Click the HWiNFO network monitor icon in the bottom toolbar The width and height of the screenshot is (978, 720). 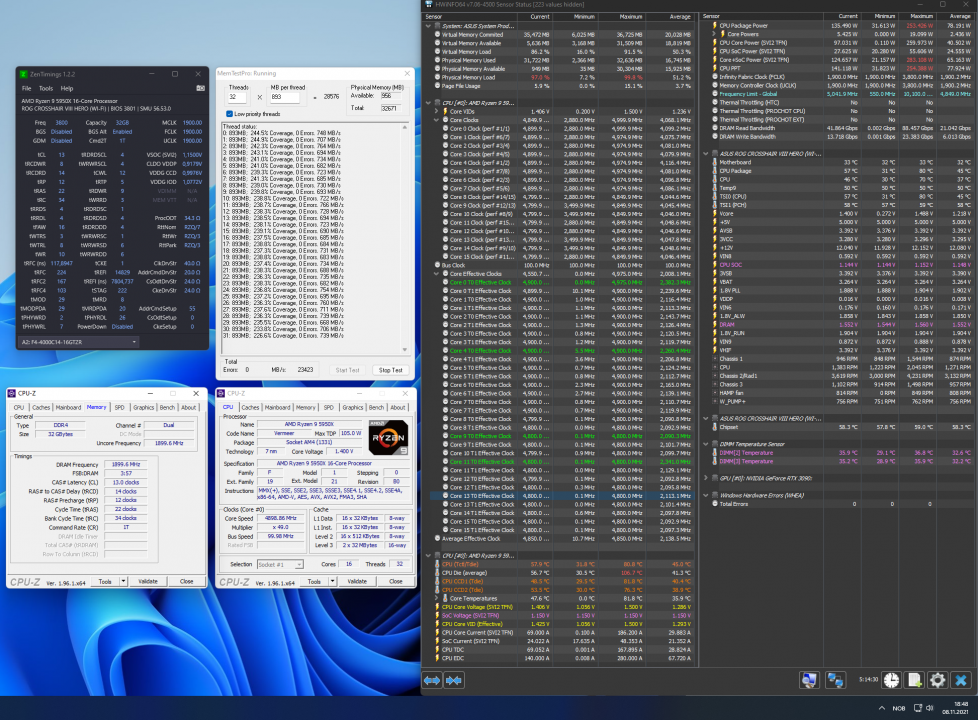(836, 679)
